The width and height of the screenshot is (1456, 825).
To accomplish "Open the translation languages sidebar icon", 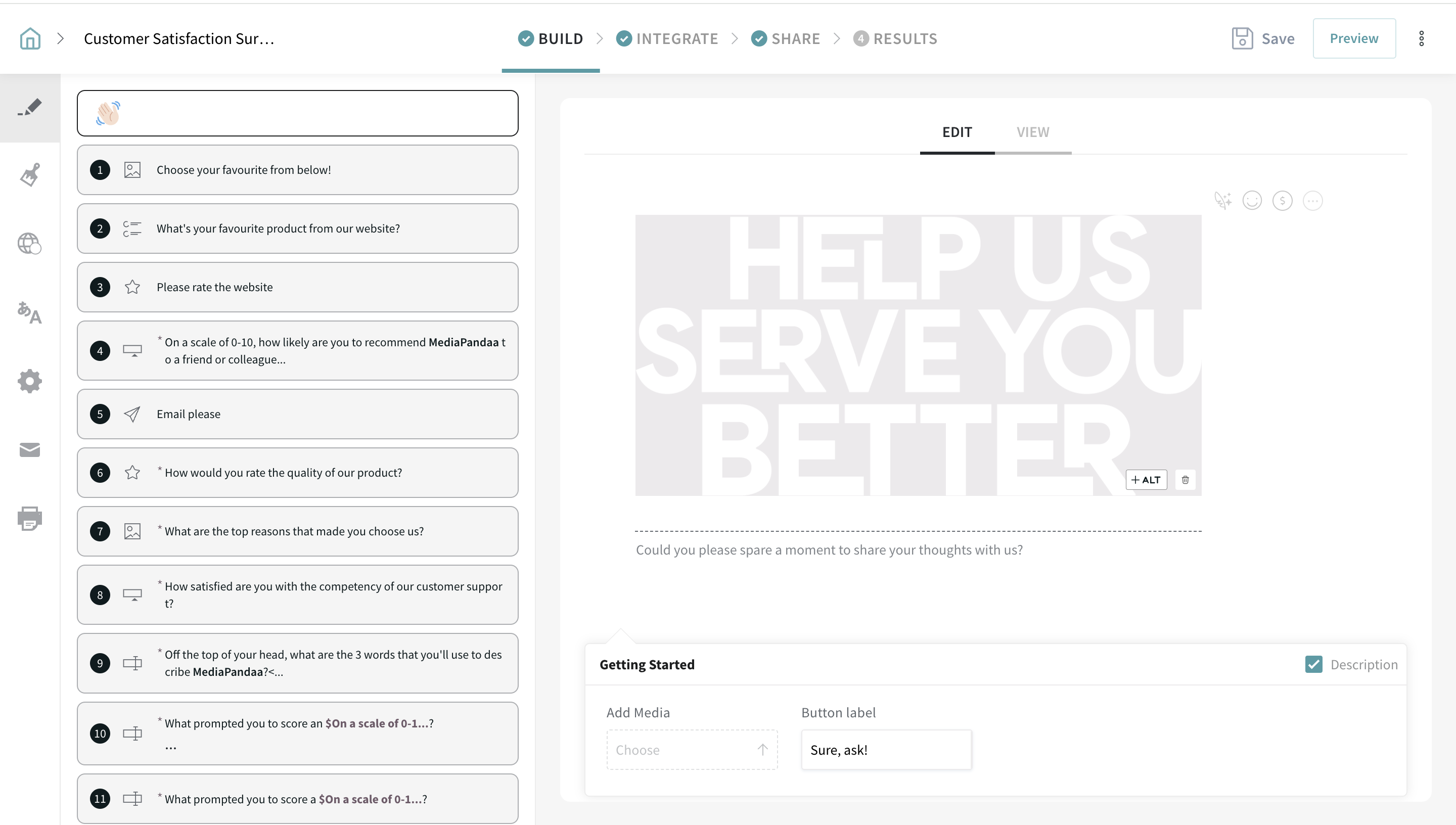I will point(29,312).
